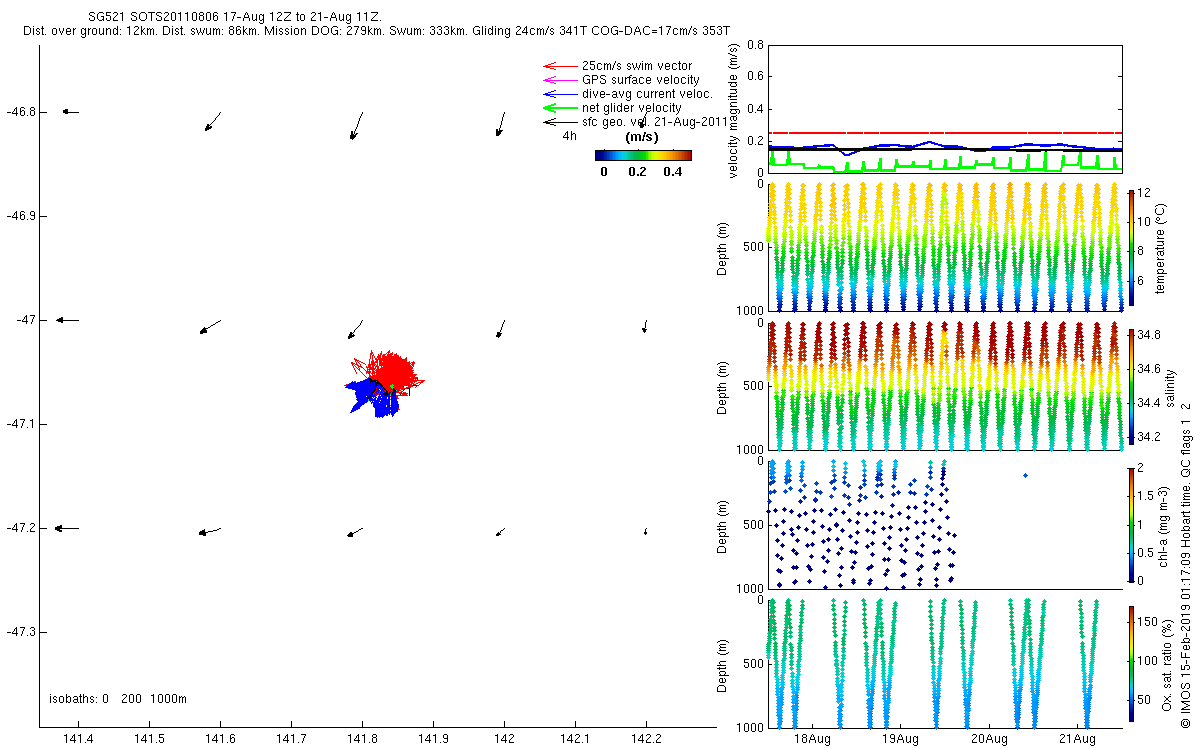This screenshot has height=750, width=1200.
Task: Click the '20Aug' time axis label
Action: coord(988,739)
